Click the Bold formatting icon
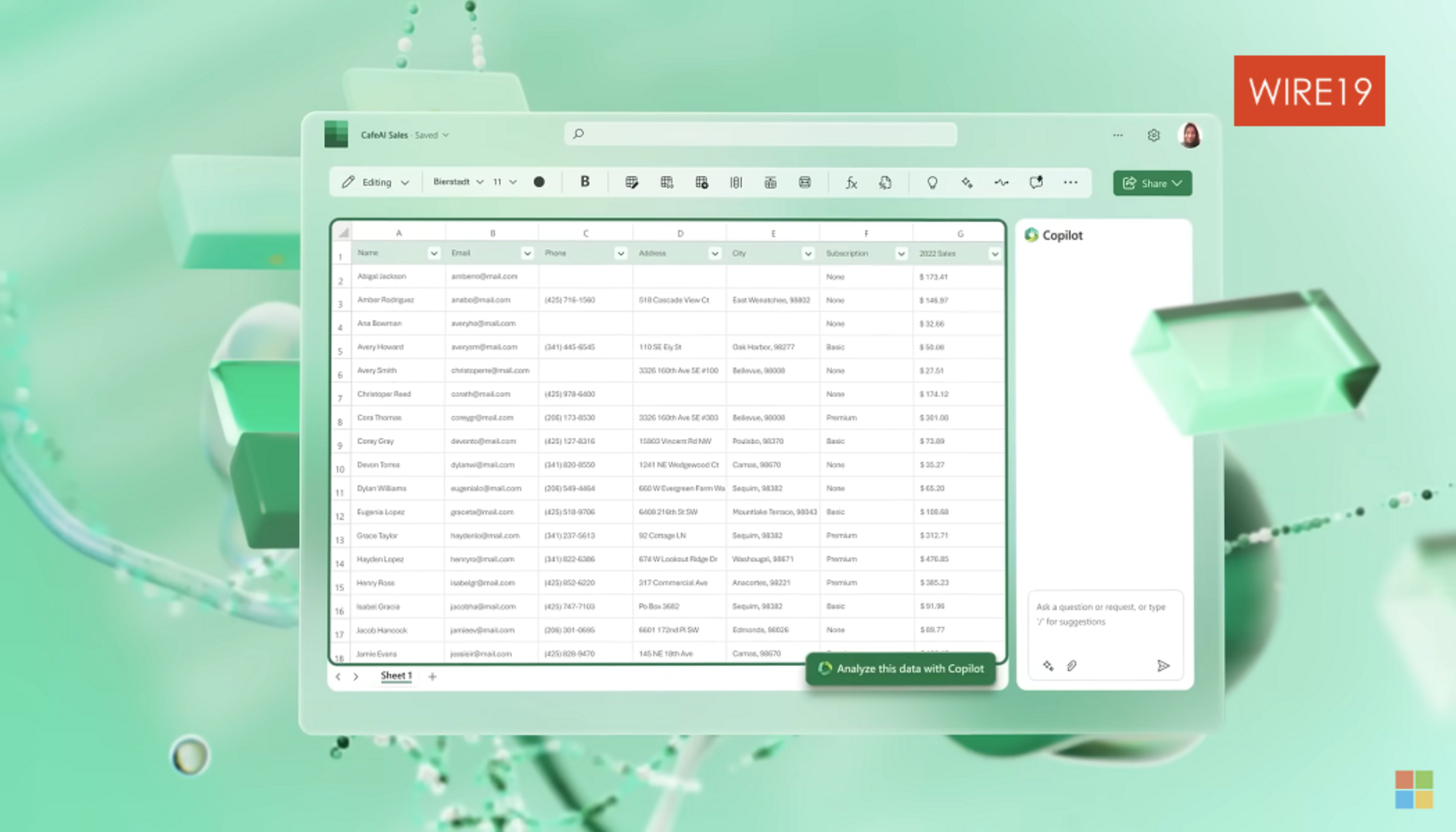Viewport: 1456px width, 832px height. point(584,182)
